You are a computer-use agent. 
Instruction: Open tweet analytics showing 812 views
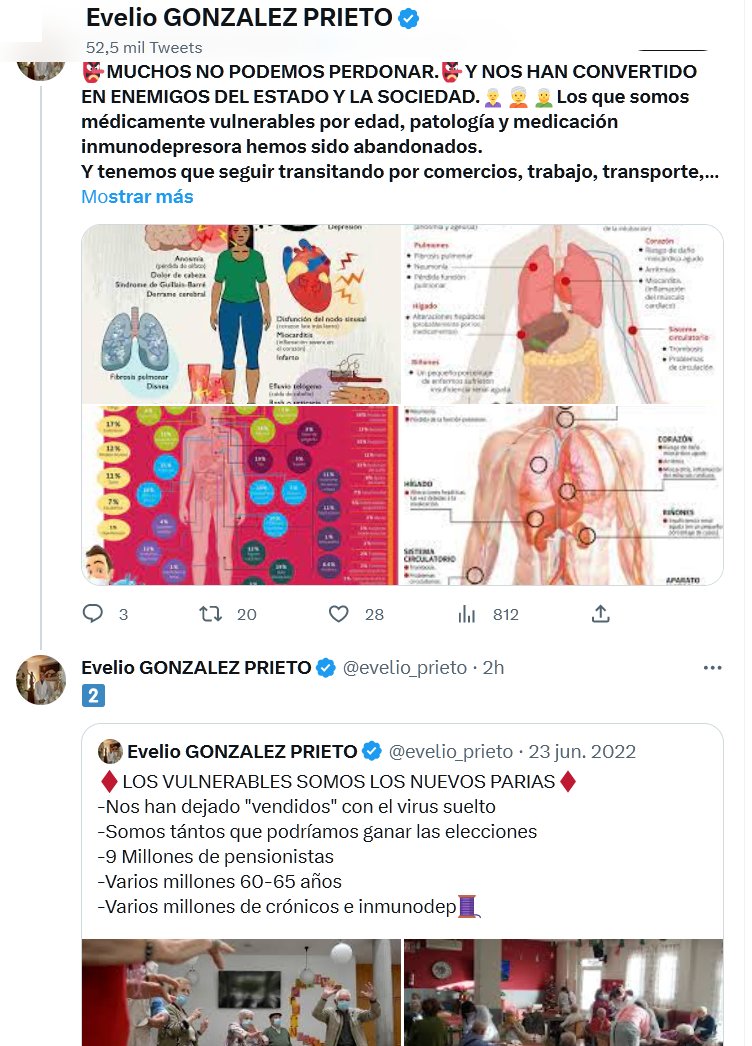[x=467, y=614]
